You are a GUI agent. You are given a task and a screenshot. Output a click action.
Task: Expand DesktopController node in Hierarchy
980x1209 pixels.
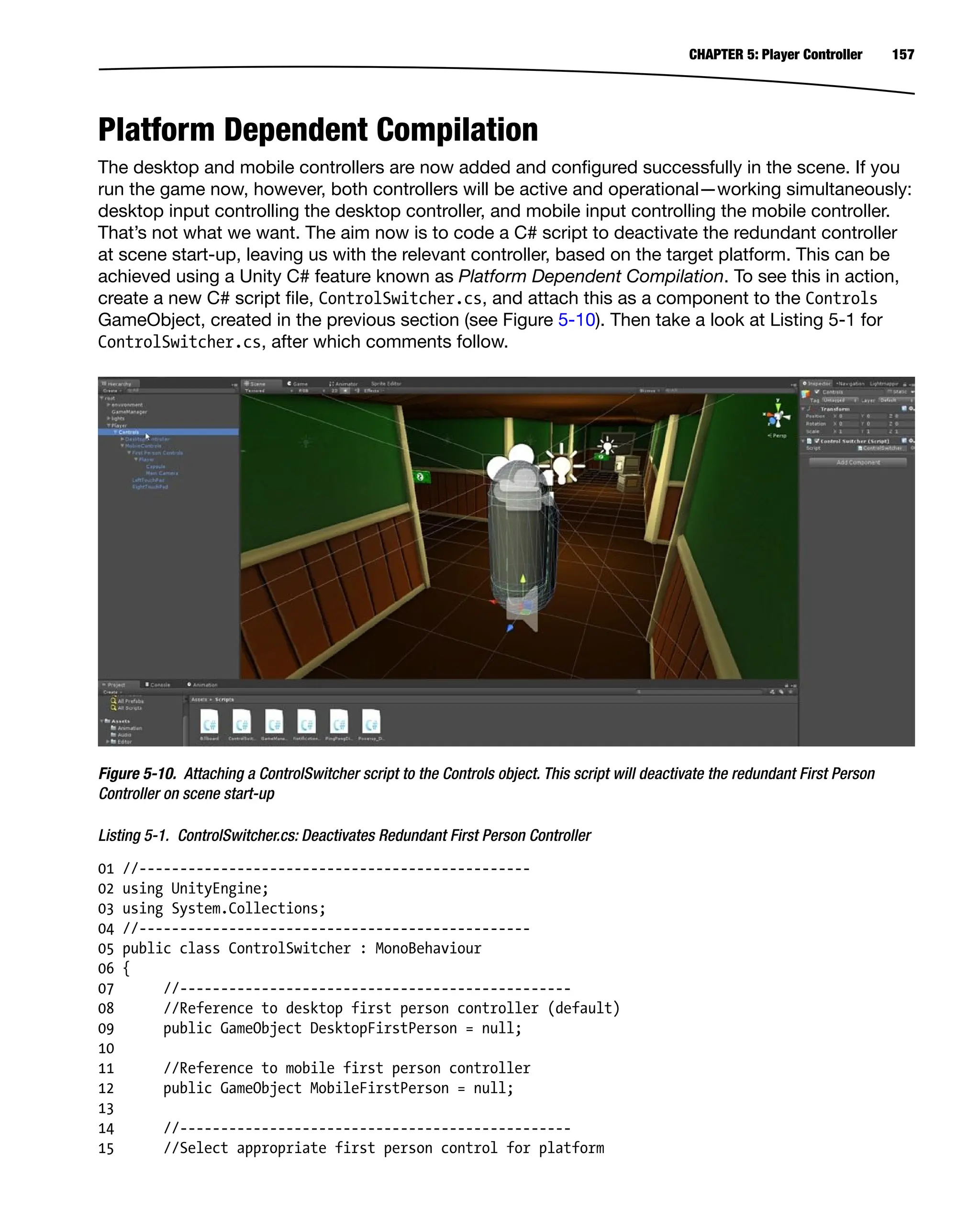tap(122, 439)
